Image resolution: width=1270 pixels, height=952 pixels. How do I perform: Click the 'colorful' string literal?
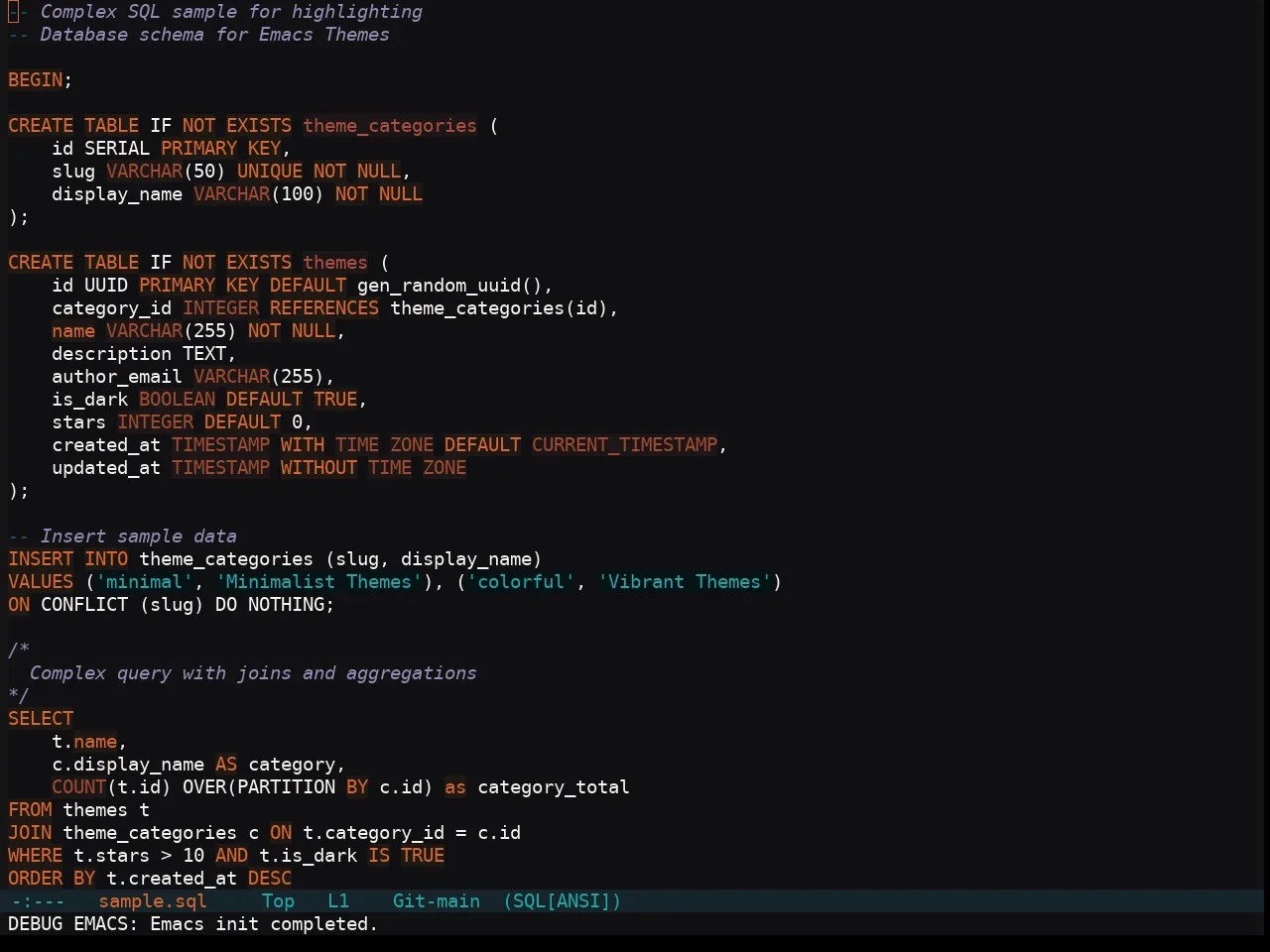[x=521, y=582]
